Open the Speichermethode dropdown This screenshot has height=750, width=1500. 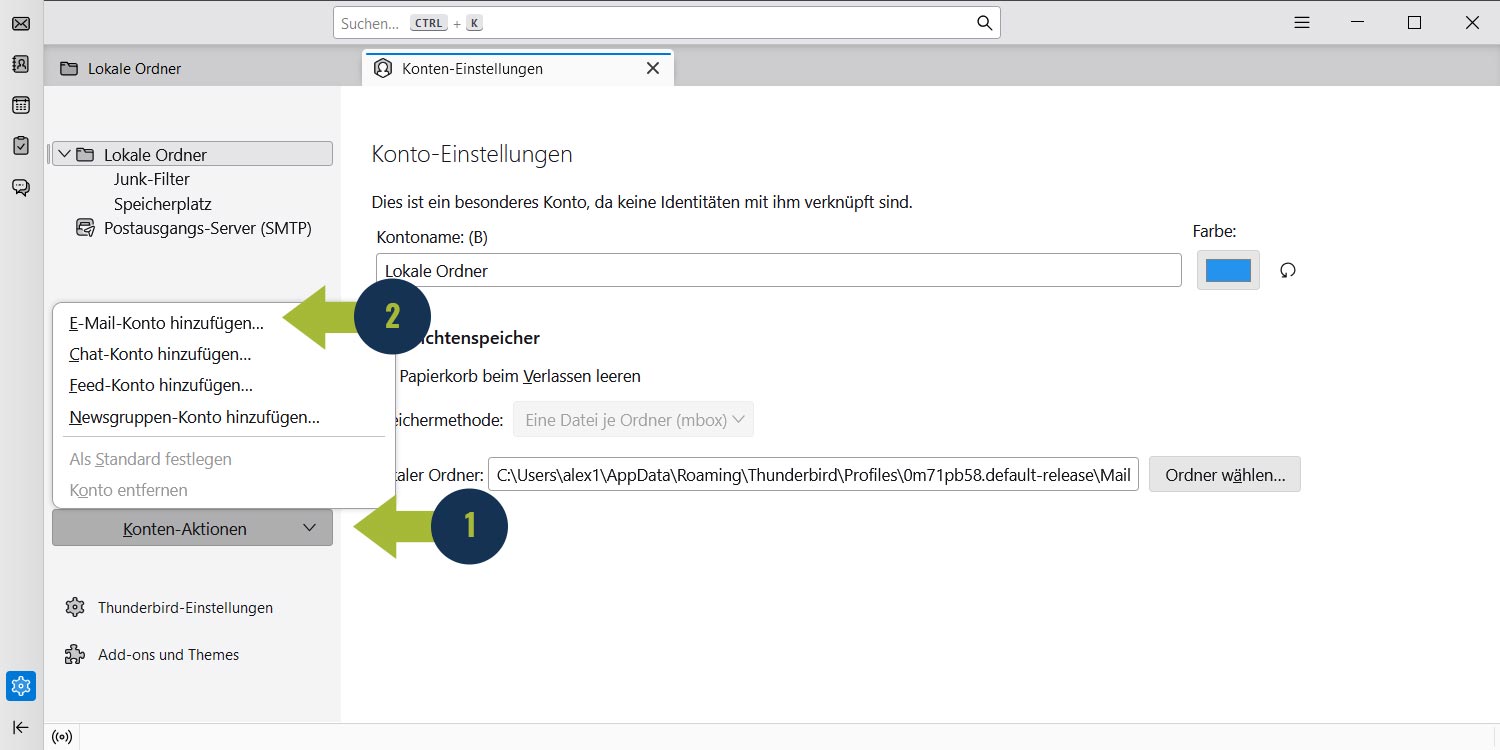633,420
